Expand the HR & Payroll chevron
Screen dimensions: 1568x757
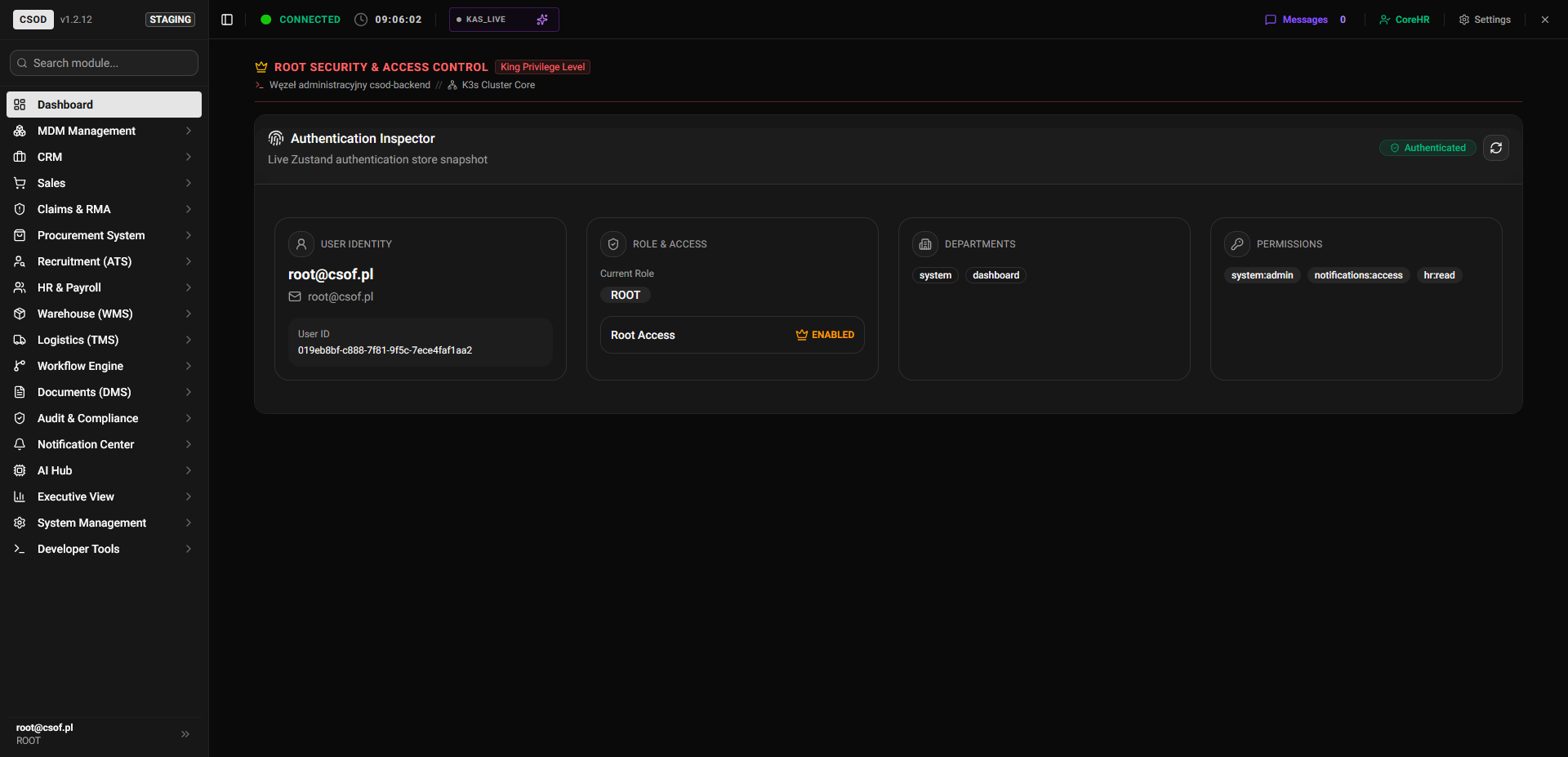(x=189, y=287)
